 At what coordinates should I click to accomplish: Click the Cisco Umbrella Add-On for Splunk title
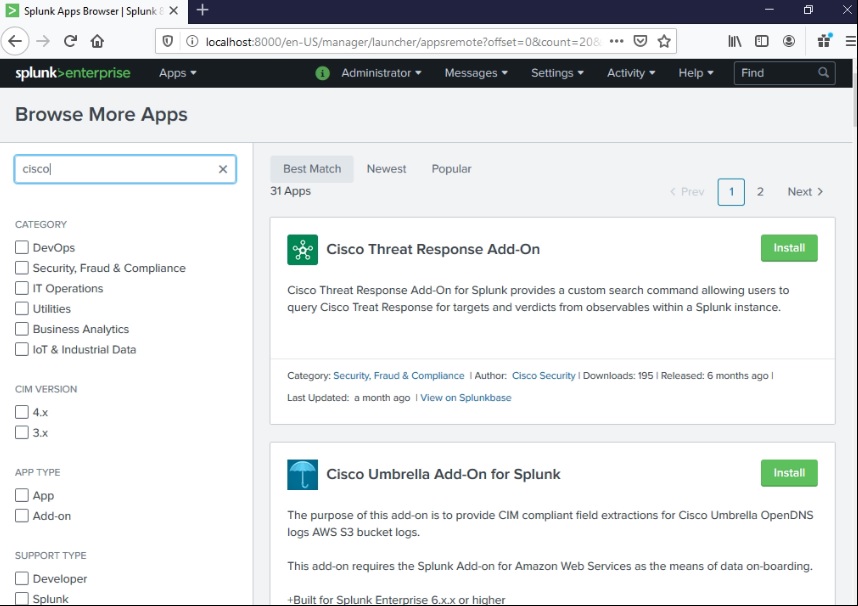point(443,474)
